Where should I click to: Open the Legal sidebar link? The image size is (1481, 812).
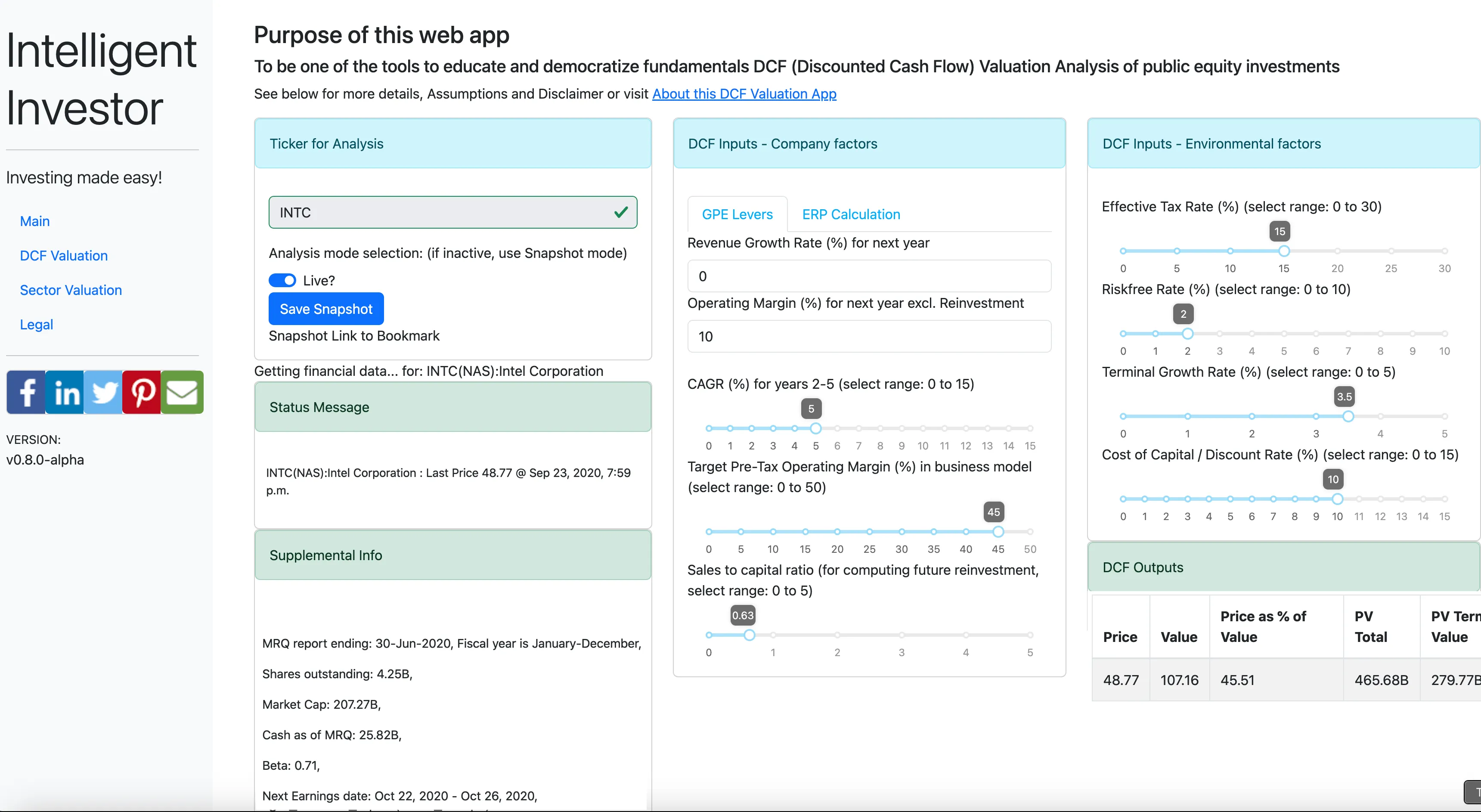pyautogui.click(x=36, y=324)
